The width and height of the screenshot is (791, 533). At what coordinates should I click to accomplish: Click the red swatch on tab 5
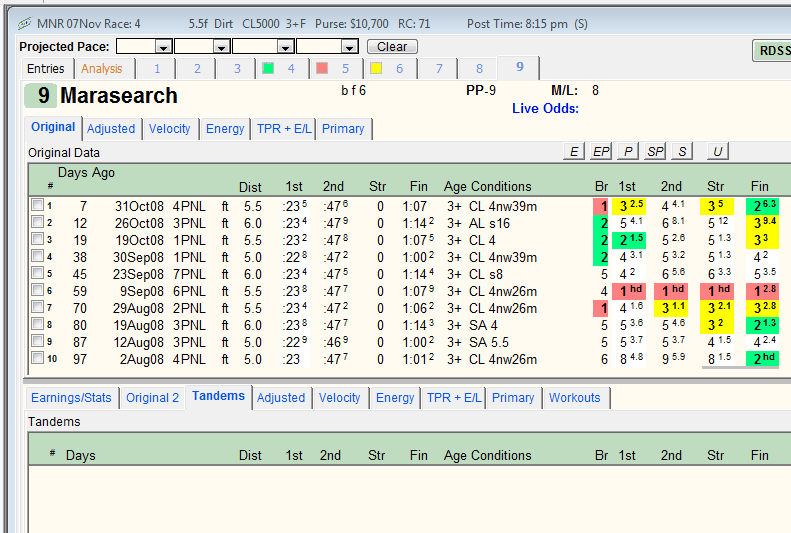point(322,68)
